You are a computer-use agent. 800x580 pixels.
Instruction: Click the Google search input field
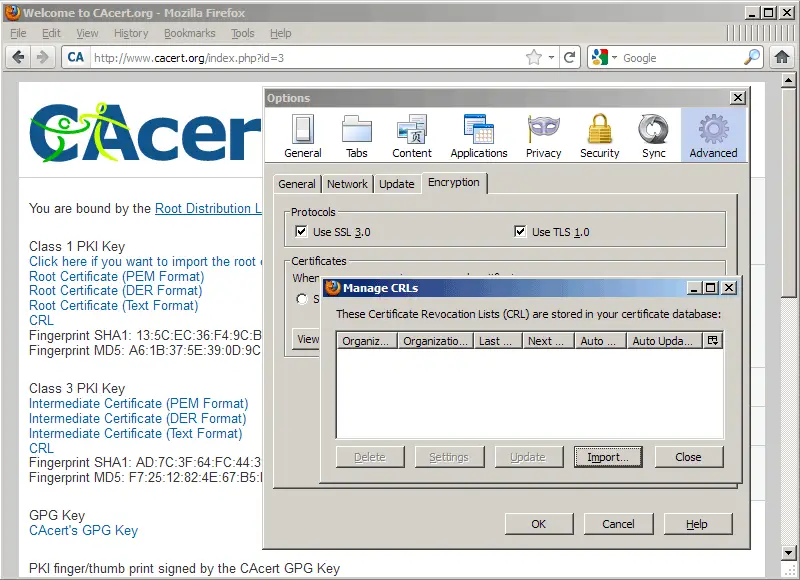tap(681, 58)
